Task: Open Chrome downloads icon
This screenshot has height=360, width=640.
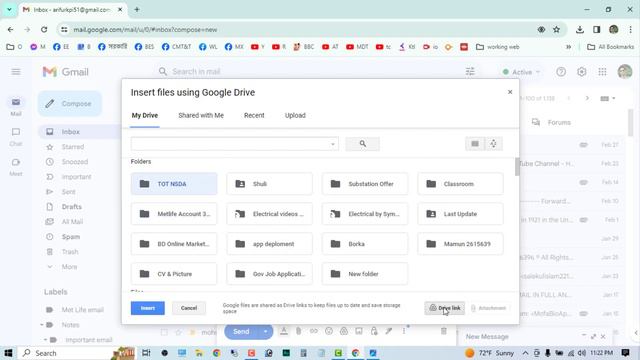Action: point(580,29)
